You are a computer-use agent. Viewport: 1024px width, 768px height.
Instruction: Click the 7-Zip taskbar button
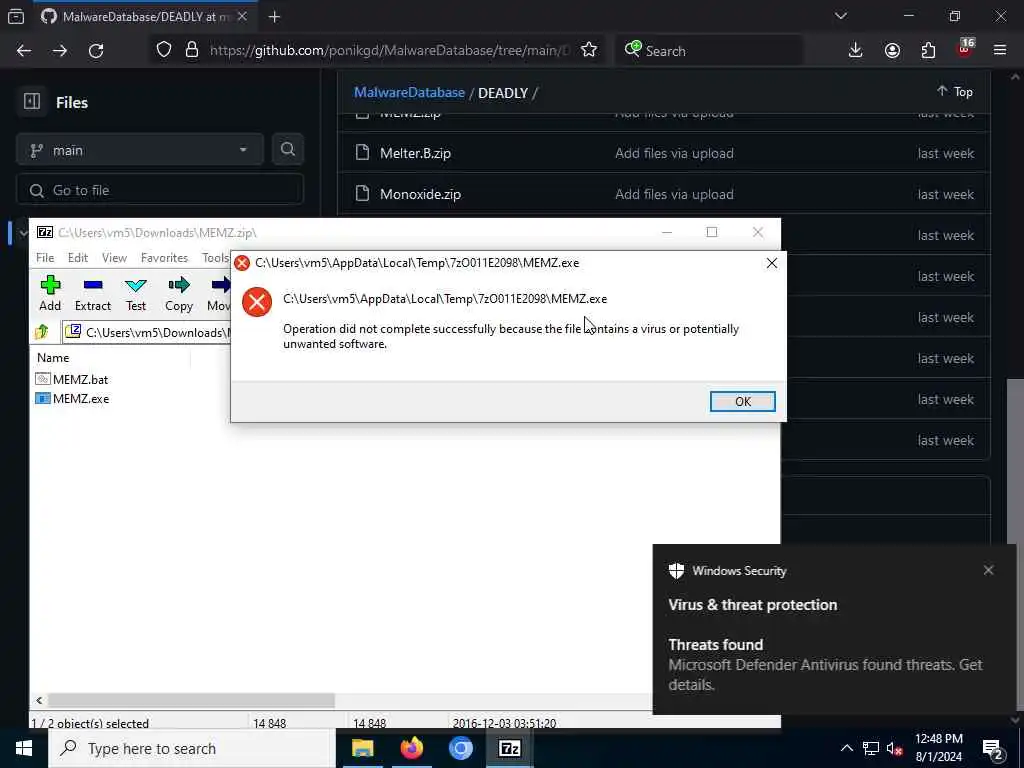[509, 748]
